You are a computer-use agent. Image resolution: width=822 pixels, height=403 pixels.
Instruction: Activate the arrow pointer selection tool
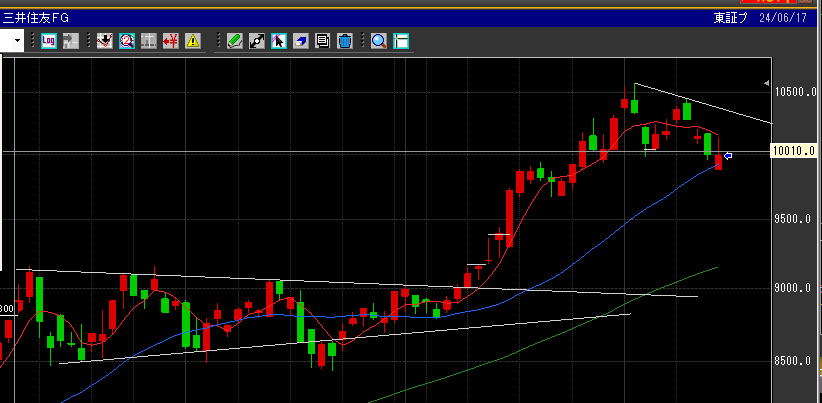pos(278,41)
